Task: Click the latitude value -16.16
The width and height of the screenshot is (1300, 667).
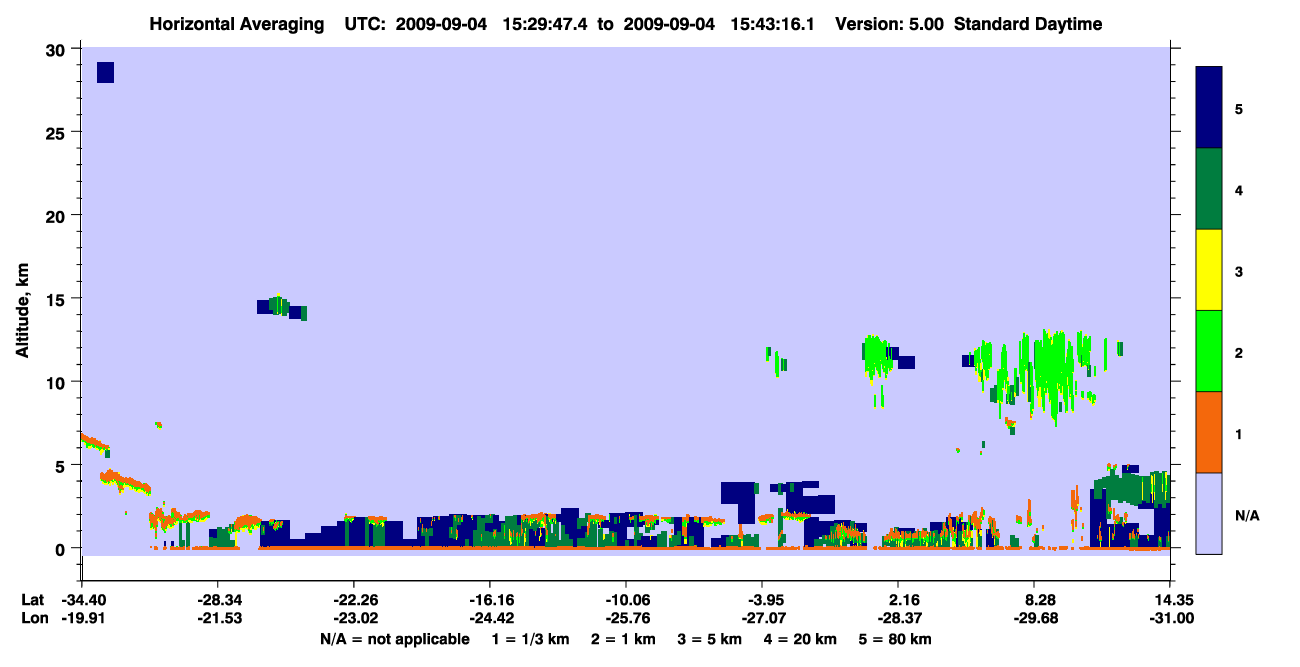Action: [490, 600]
